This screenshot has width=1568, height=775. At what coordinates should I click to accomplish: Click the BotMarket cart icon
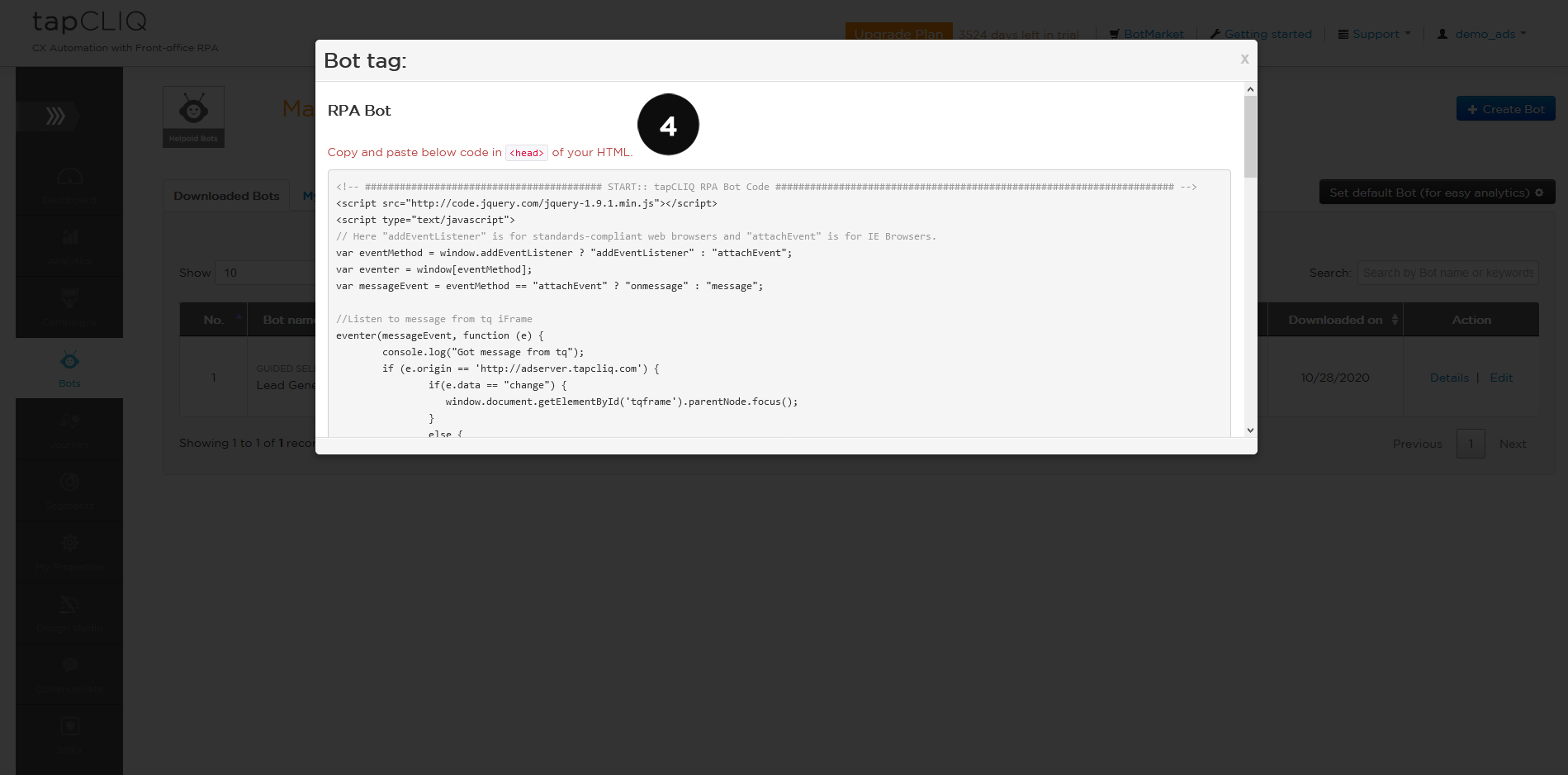[1115, 34]
